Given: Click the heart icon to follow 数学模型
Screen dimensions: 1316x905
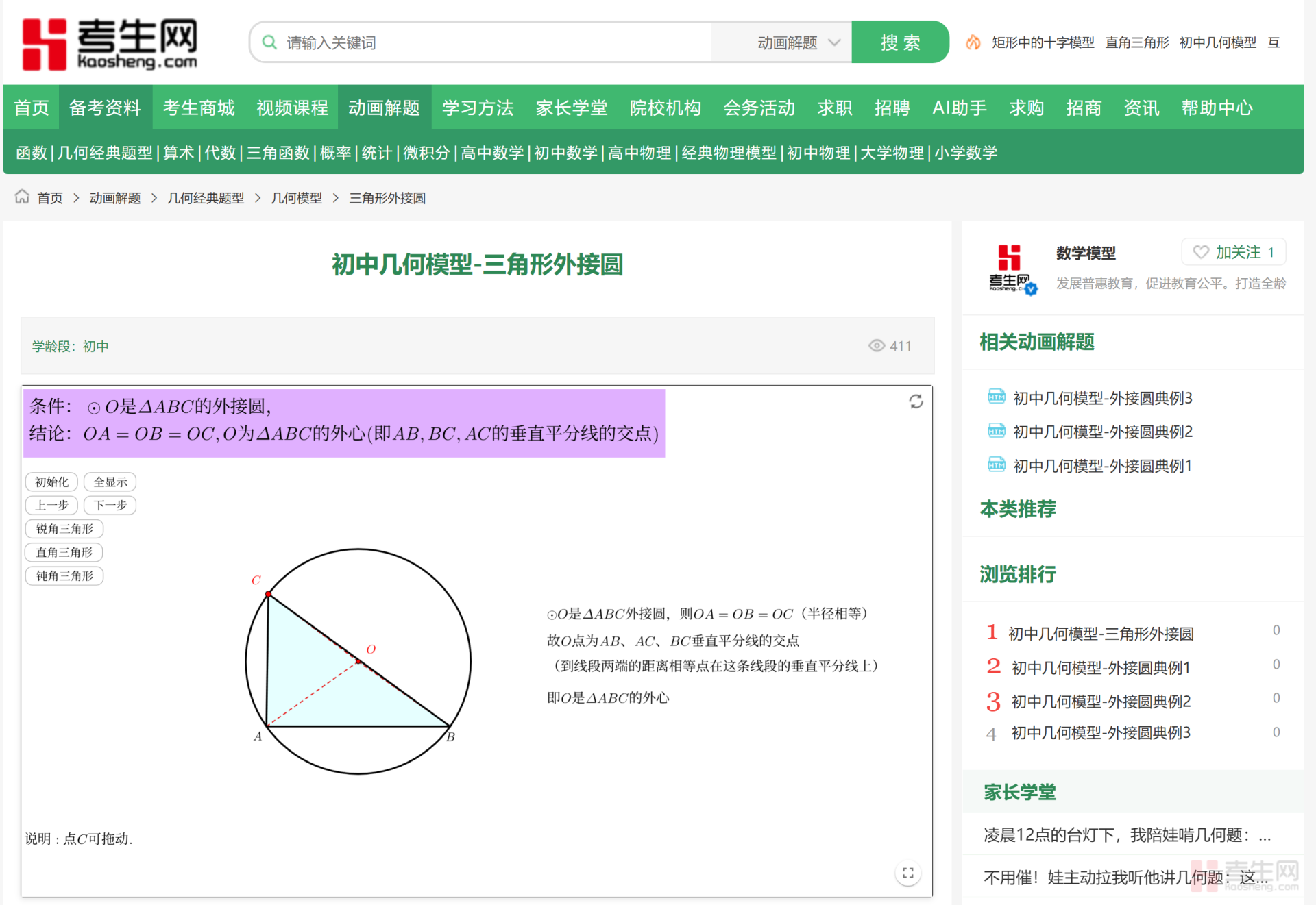Looking at the screenshot, I should coord(1201,252).
